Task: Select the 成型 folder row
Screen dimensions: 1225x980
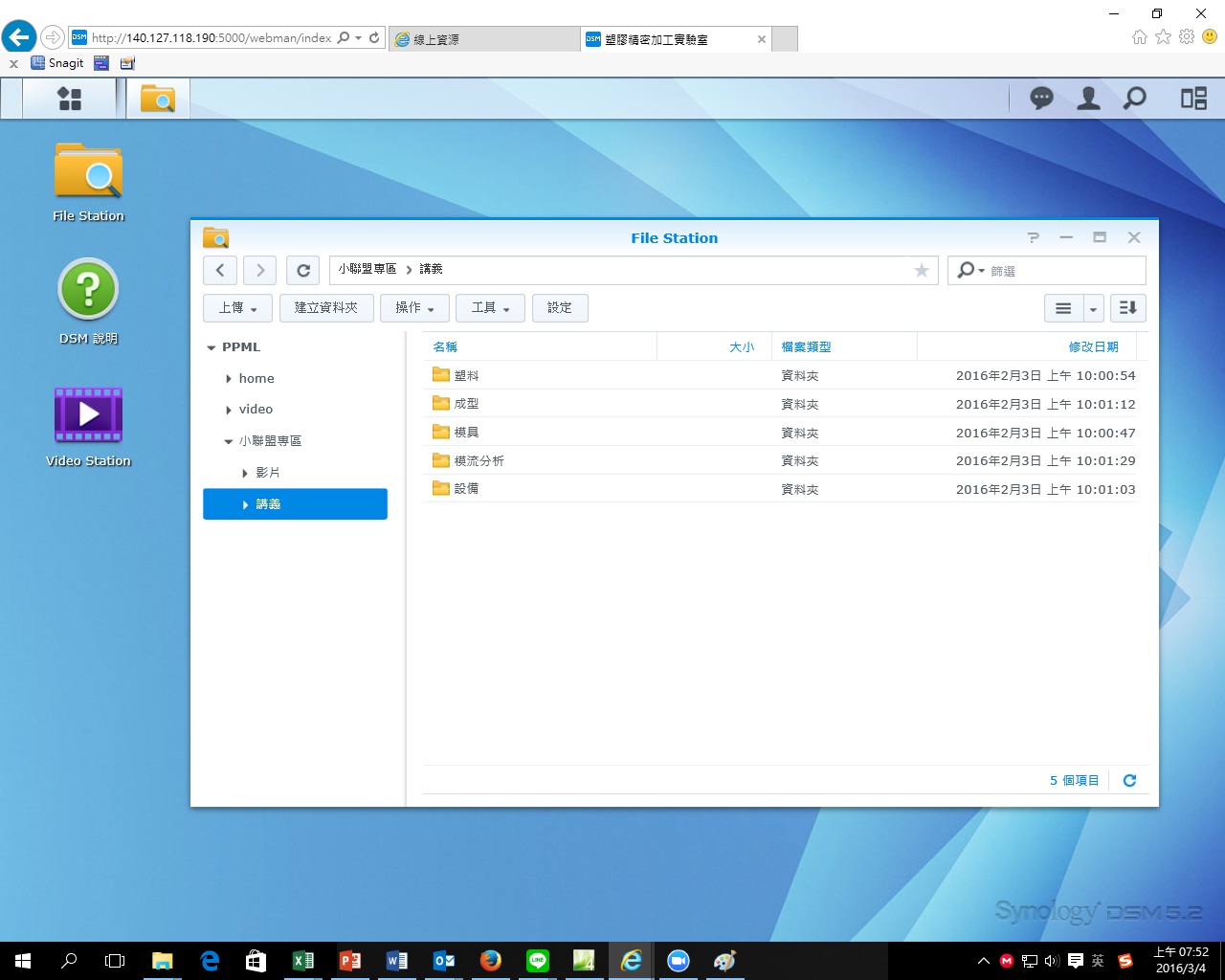Action: click(x=779, y=404)
